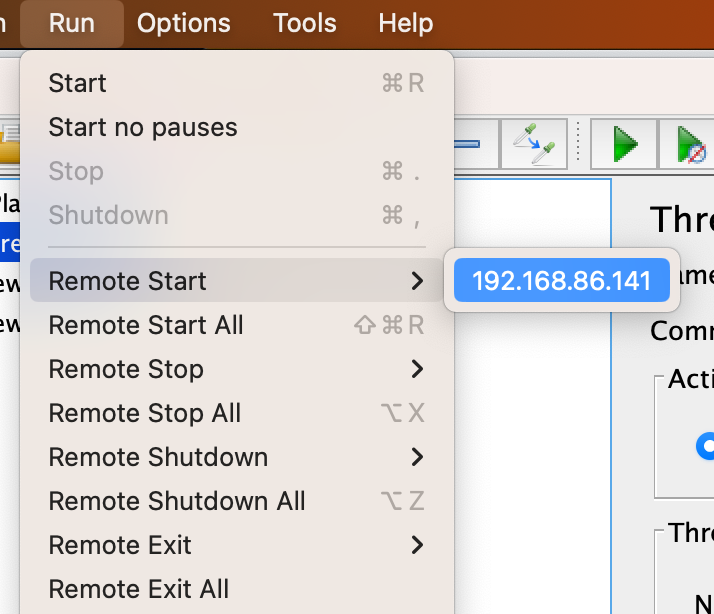Select the radio button under Action
This screenshot has height=614, width=714.
(x=707, y=446)
